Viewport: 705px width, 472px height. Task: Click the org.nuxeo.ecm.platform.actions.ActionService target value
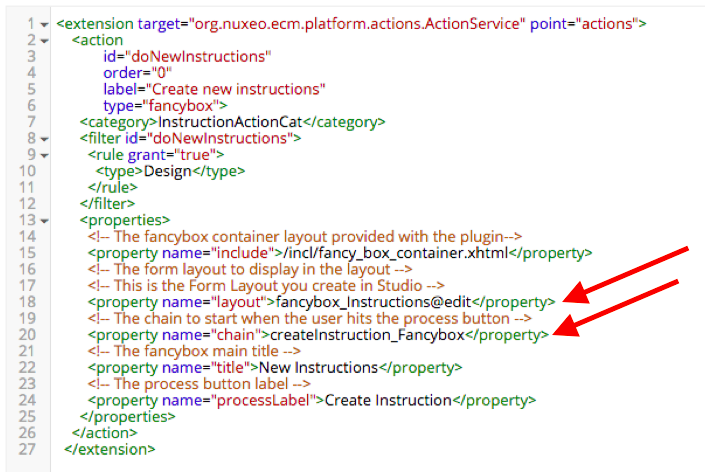[357, 24]
